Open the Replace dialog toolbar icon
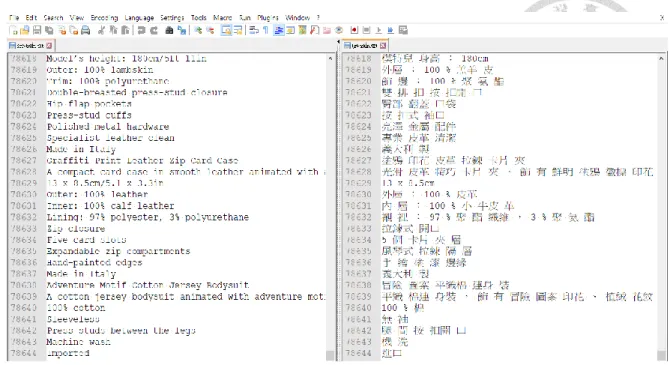Viewport: 670px width, 365px height. click(182, 30)
